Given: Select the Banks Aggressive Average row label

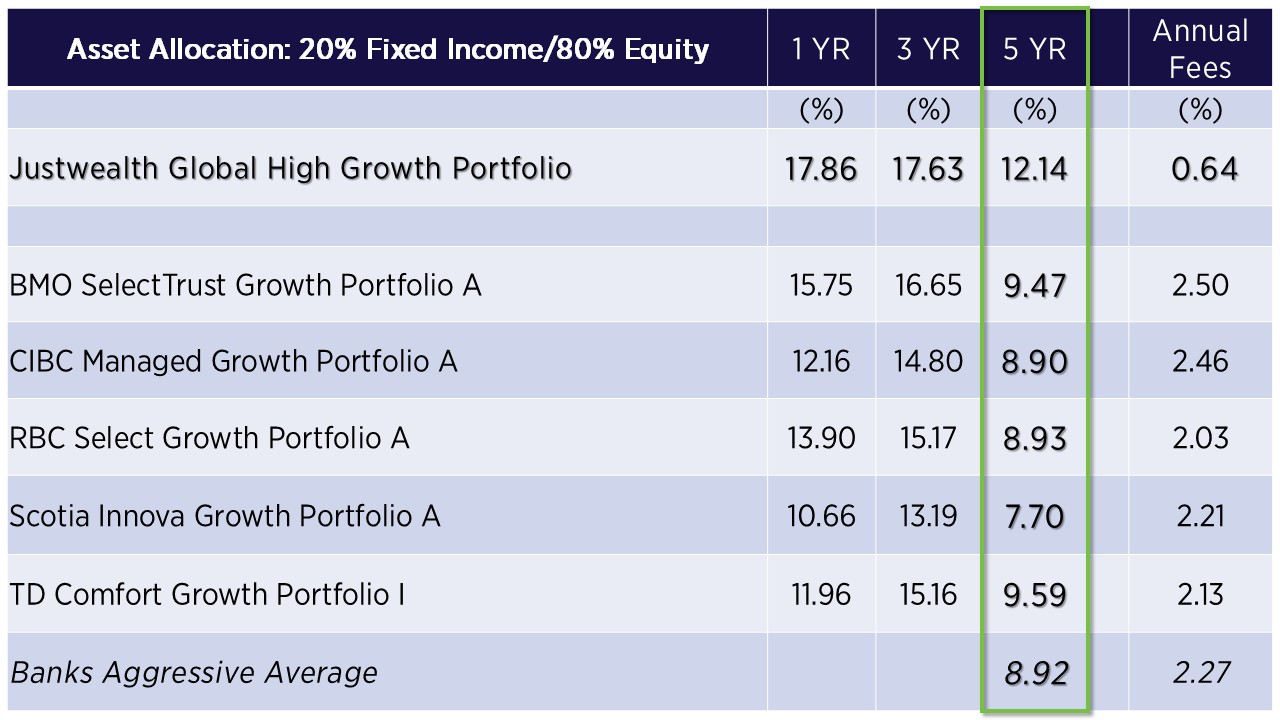Looking at the screenshot, I should click(x=194, y=672).
